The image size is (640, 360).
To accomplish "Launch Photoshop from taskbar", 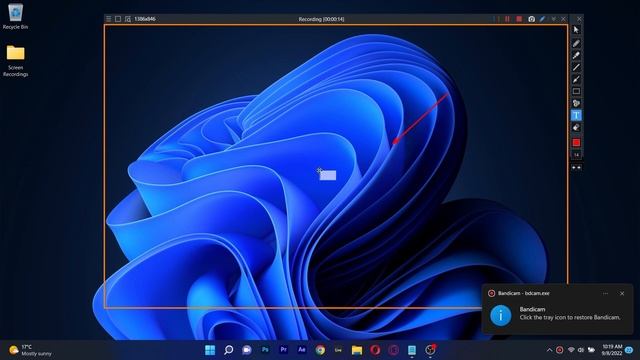I will point(265,350).
